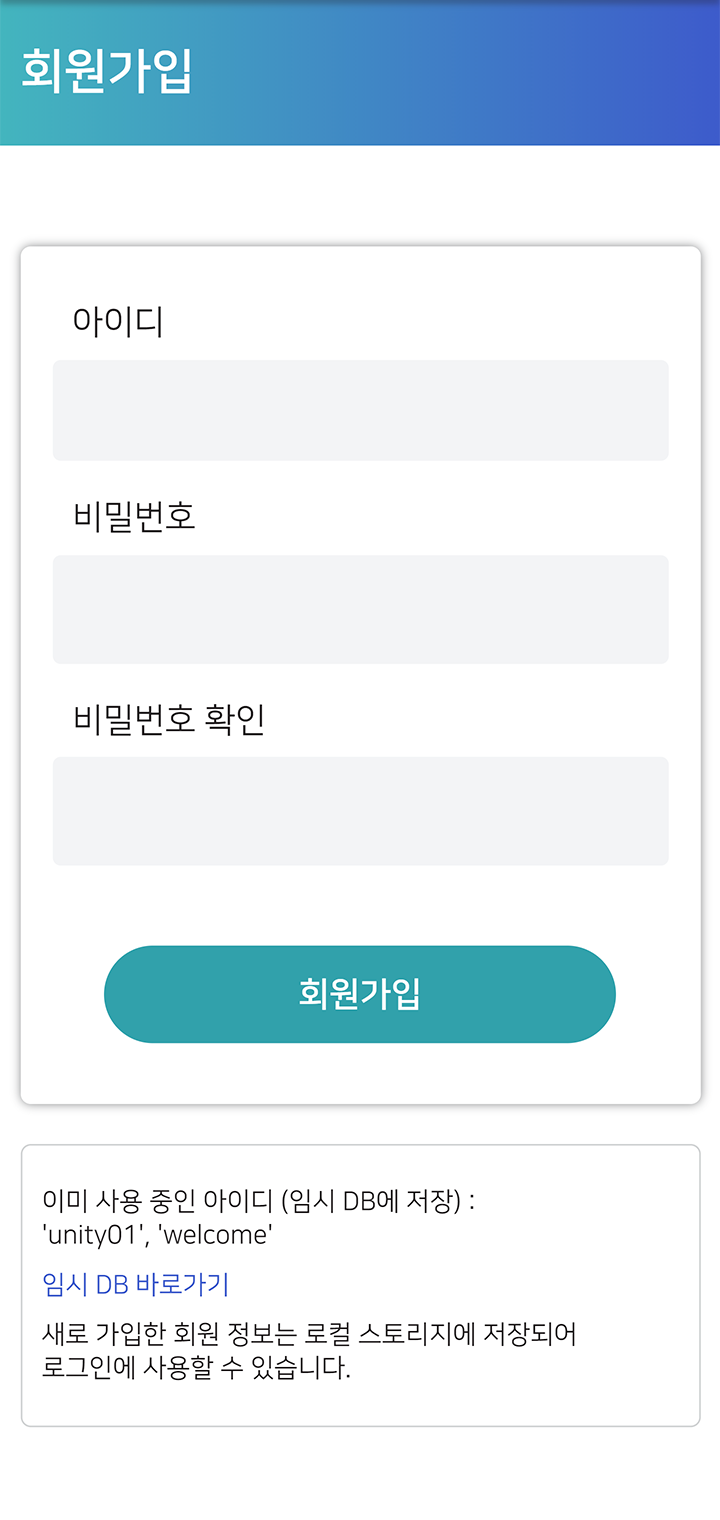Click the 'welcome' example ID text

click(215, 1235)
